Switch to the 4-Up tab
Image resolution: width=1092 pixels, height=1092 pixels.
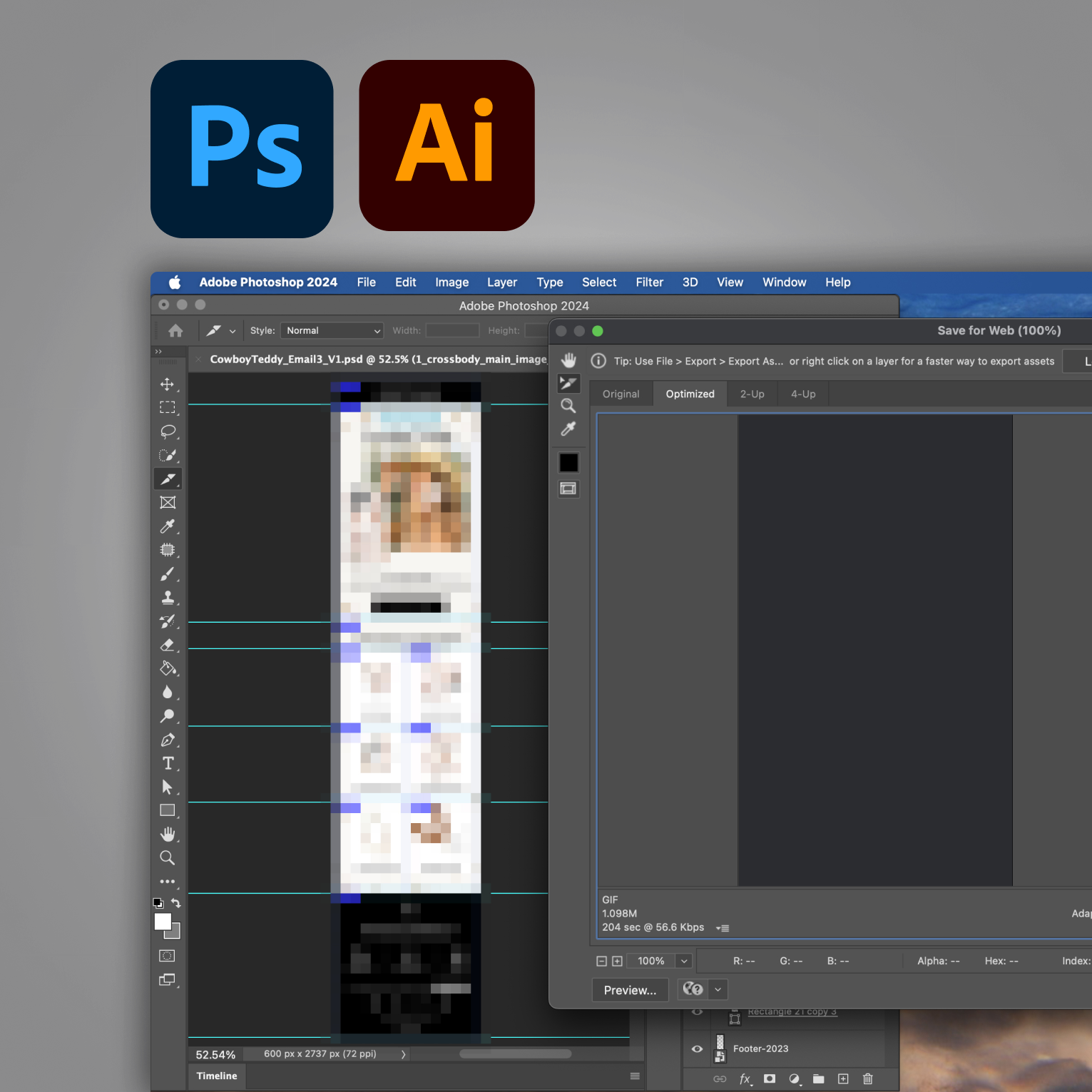pos(803,394)
